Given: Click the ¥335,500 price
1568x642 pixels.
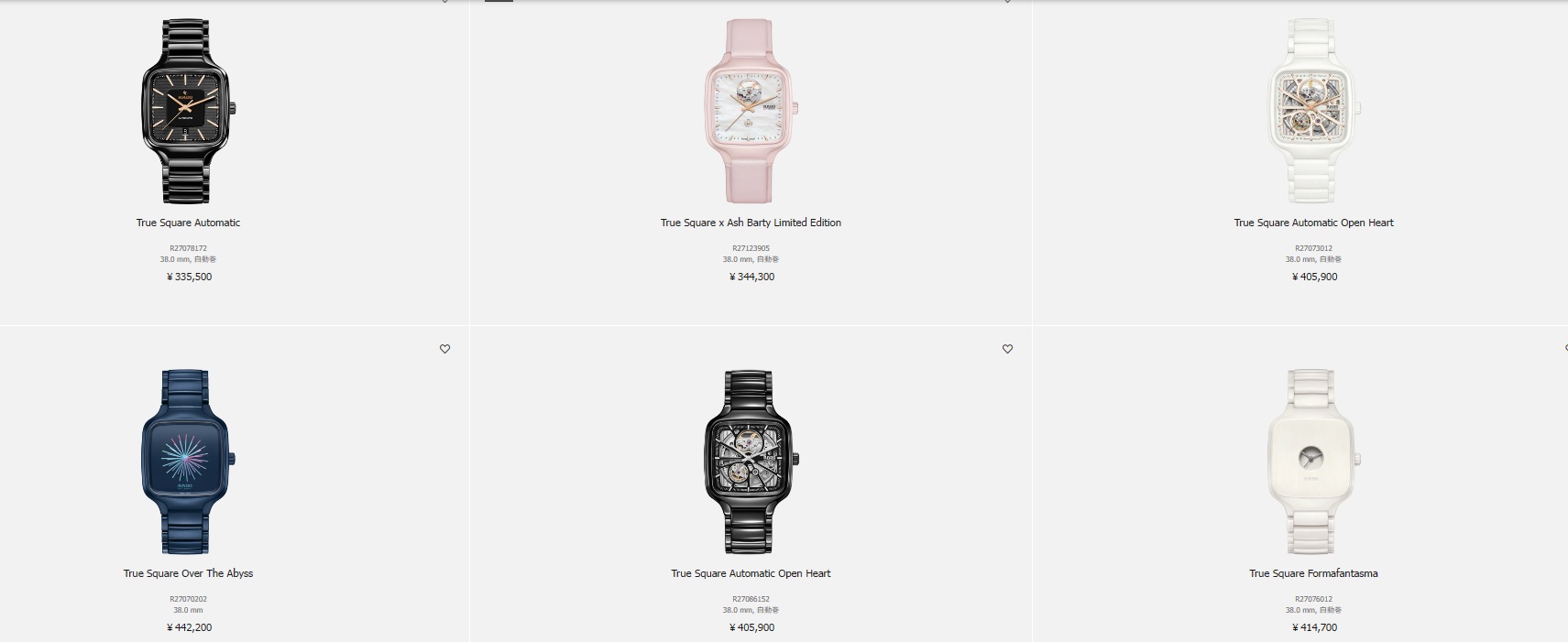Looking at the screenshot, I should (189, 277).
